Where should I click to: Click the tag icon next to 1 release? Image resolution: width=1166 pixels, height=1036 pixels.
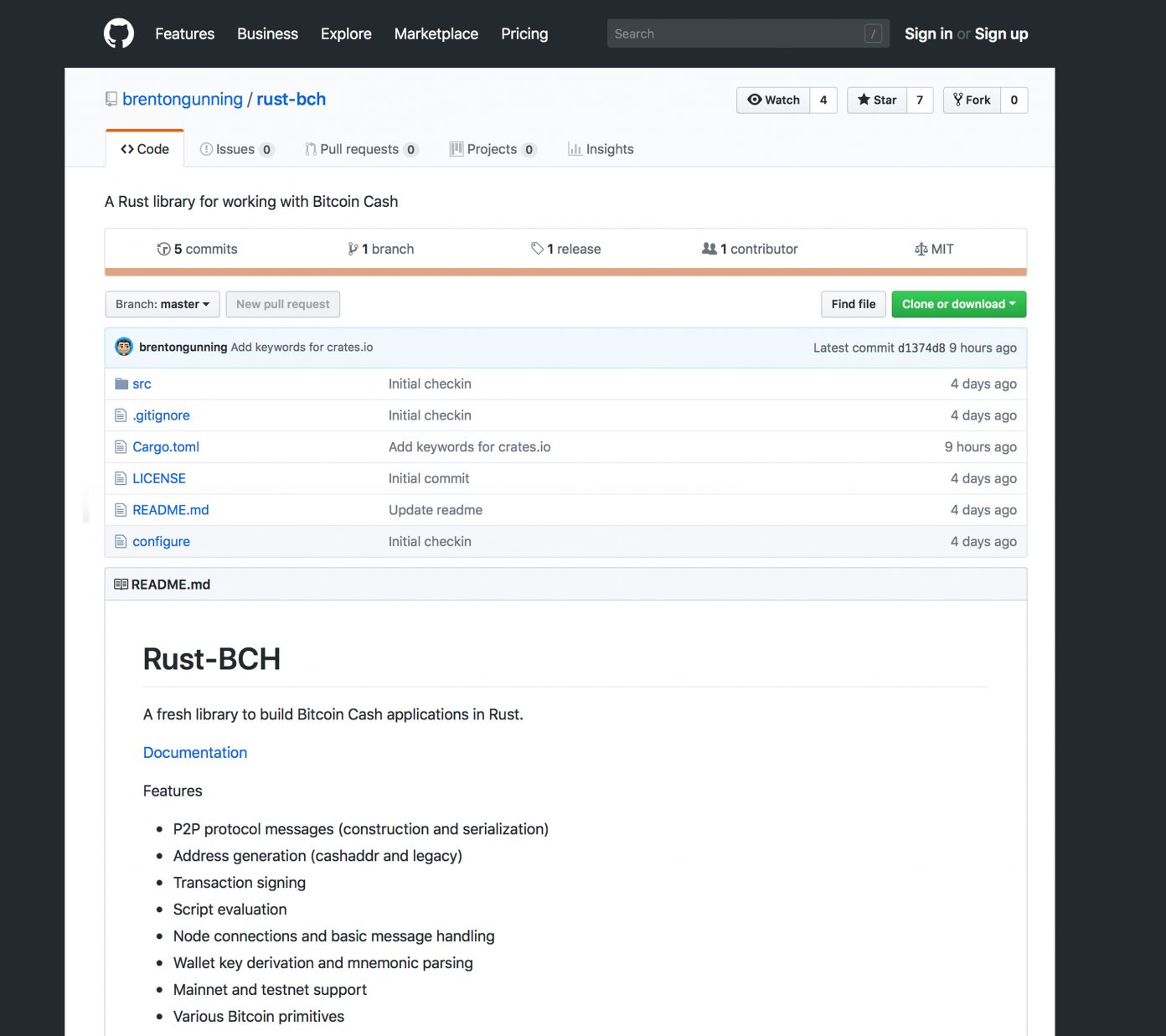tap(537, 249)
